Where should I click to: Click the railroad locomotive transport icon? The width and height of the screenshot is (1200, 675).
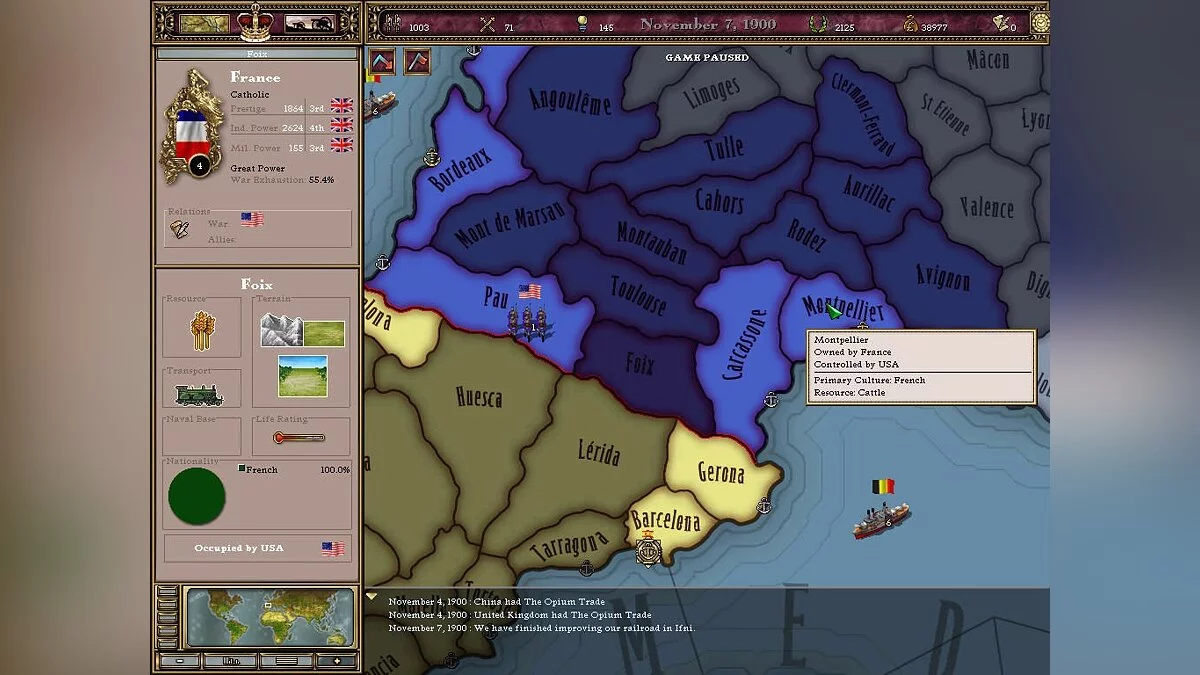[x=200, y=395]
